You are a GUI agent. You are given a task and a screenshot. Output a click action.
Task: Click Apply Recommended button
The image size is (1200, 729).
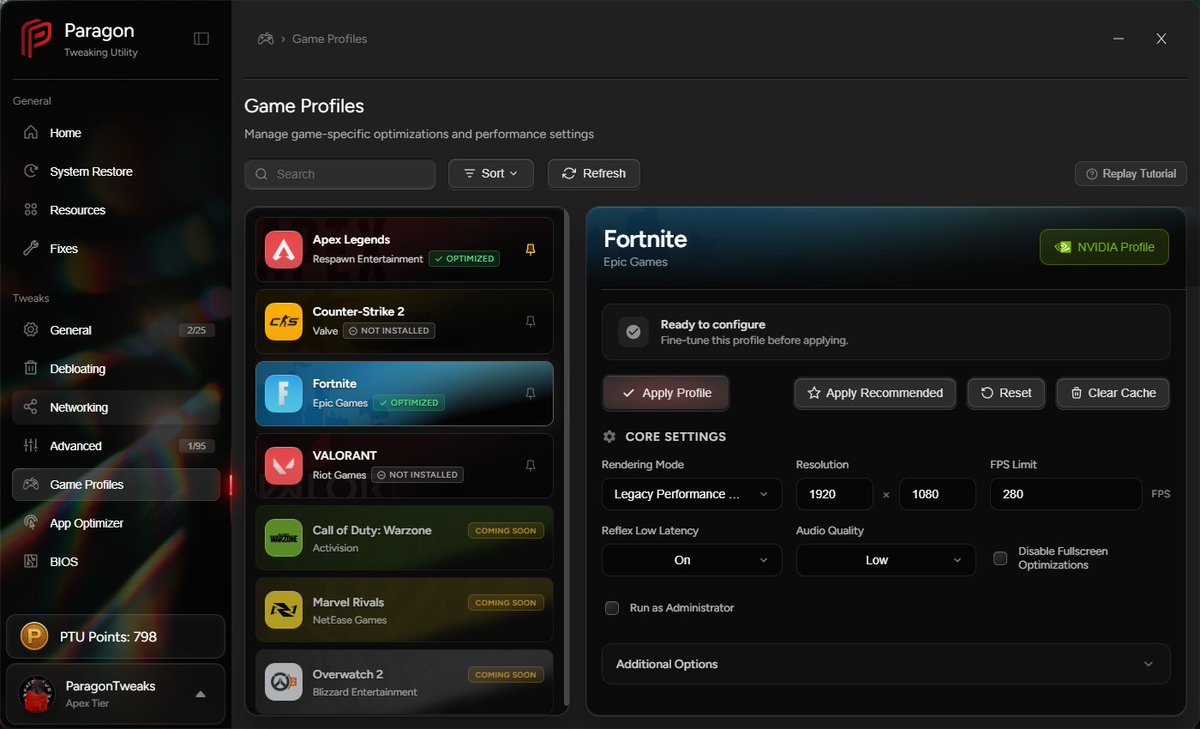pos(875,393)
